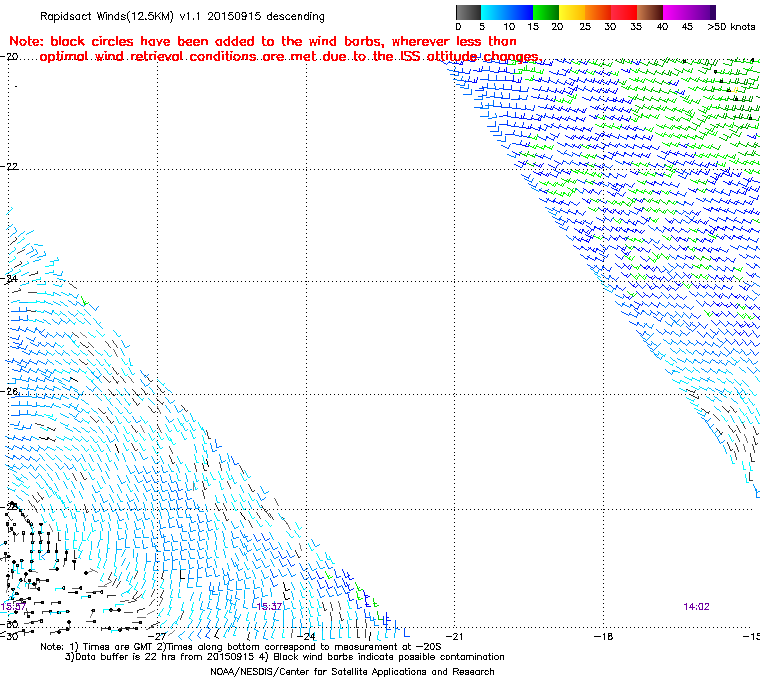The image size is (760, 688).
Task: Click the purple '15:57' swath time label
Action: pyautogui.click(x=13, y=607)
